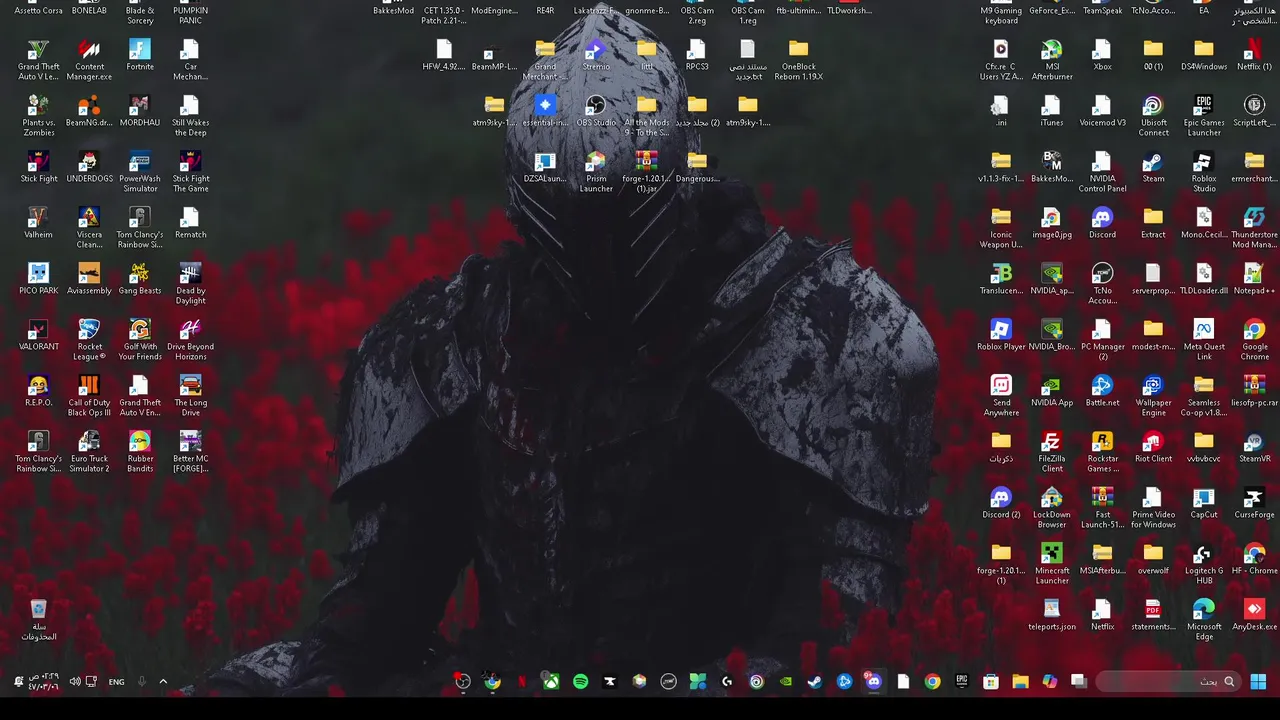Open Euro Truck Simulator 2 shortcut
Screen dimensions: 1280x720
[x=89, y=452]
